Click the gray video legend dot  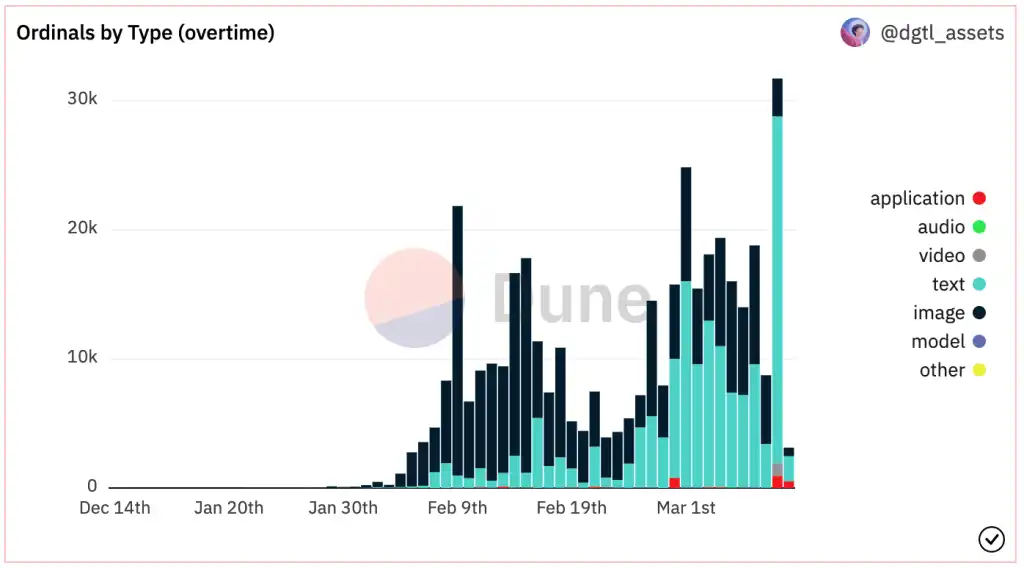click(x=979, y=256)
